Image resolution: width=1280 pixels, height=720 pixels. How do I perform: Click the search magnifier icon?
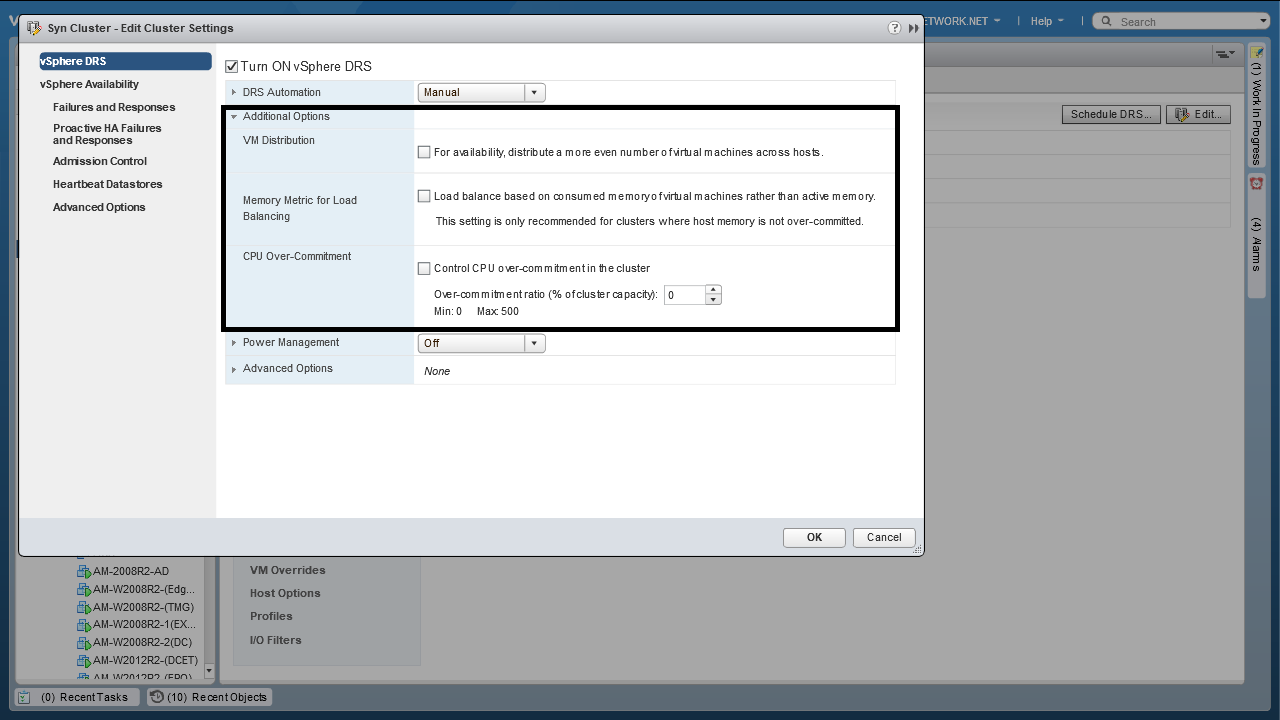[1105, 21]
